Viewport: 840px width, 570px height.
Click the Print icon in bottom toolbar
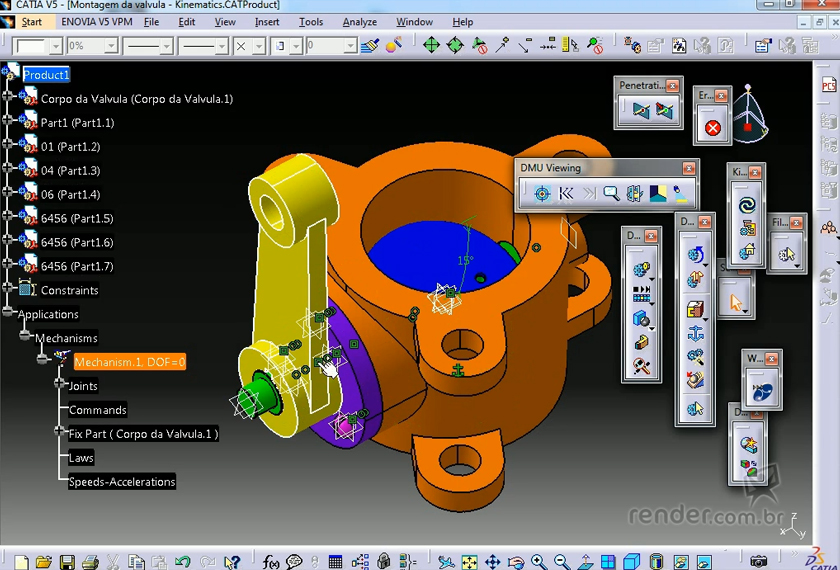(x=90, y=562)
